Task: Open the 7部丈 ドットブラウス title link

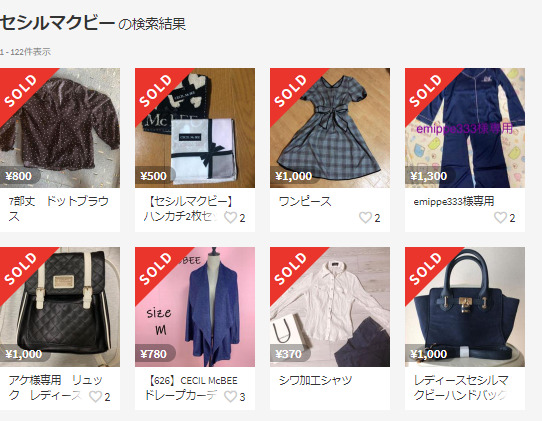Action: coord(59,209)
